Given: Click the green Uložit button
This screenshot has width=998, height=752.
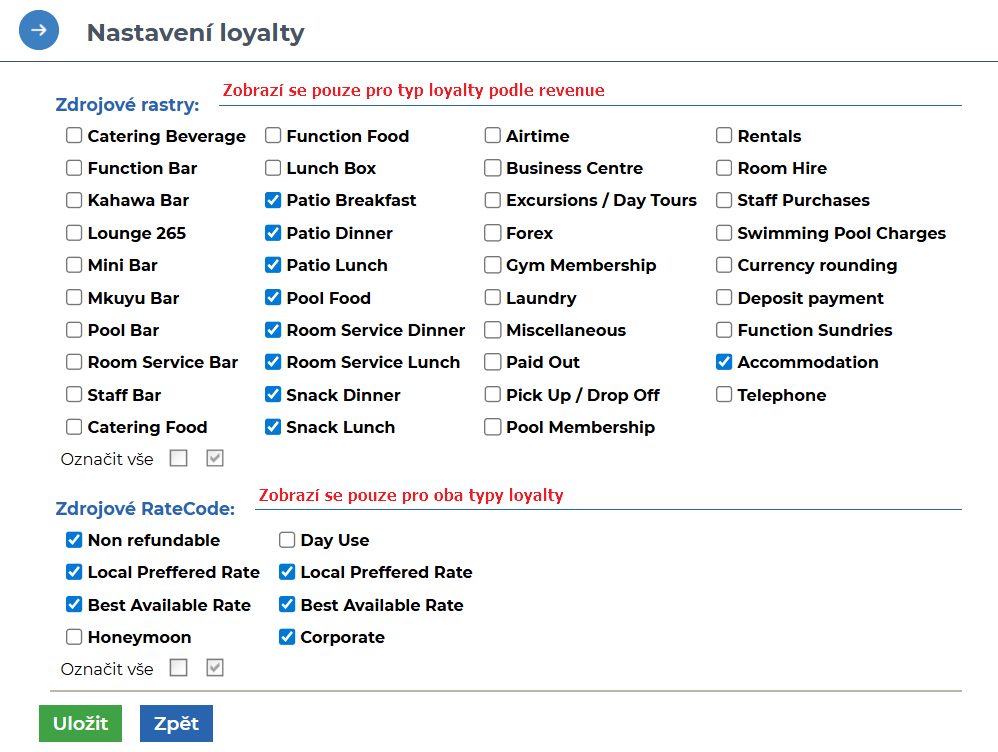Looking at the screenshot, I should pos(80,723).
